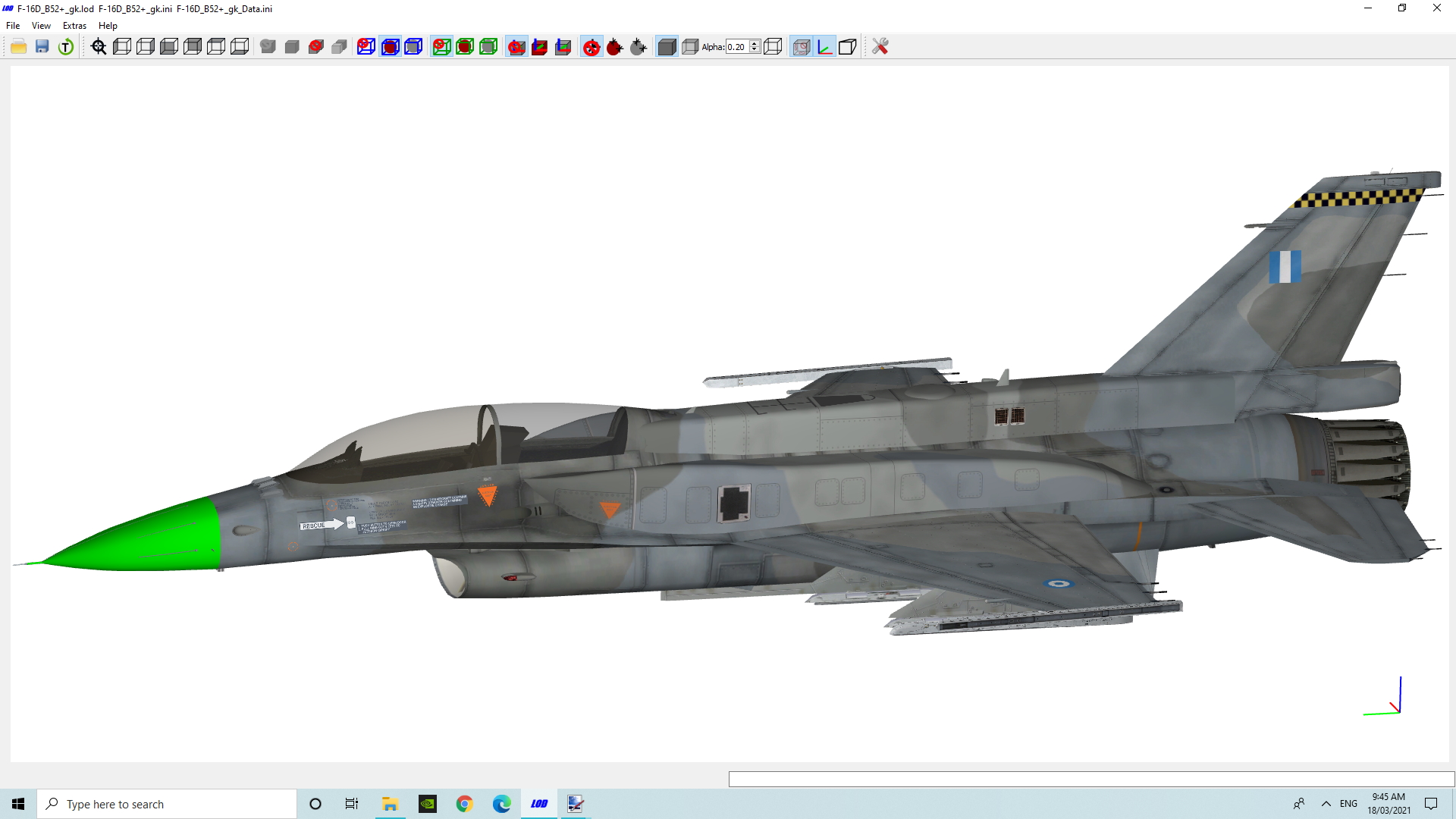The height and width of the screenshot is (819, 1456).
Task: Open settings with the wrench and screwdriver icon
Action: click(x=880, y=47)
